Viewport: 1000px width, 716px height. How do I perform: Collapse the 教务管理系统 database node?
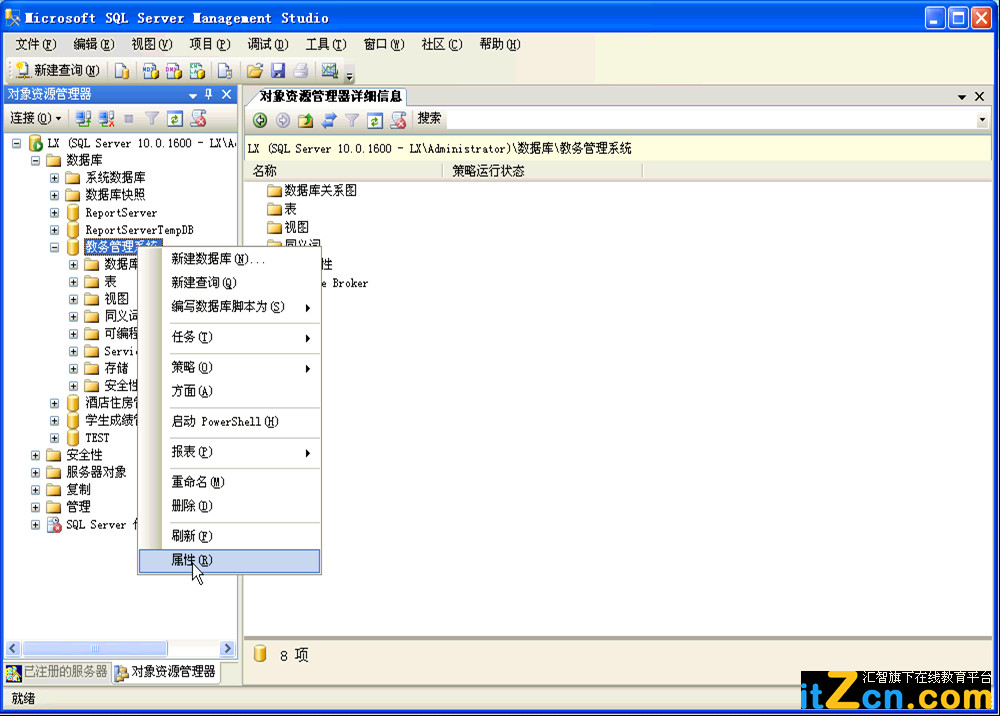(54, 247)
